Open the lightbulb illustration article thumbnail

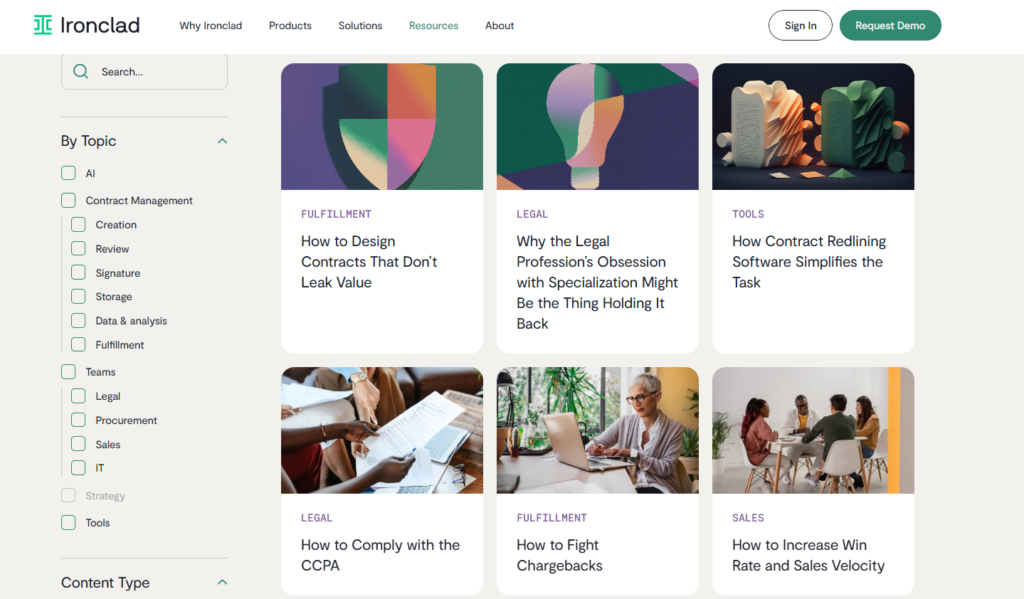point(597,127)
